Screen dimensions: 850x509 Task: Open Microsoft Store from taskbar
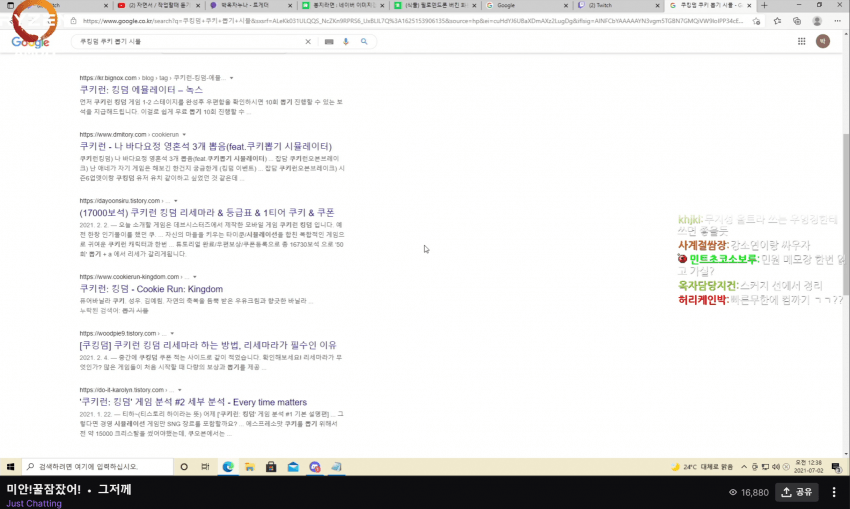tap(271, 467)
